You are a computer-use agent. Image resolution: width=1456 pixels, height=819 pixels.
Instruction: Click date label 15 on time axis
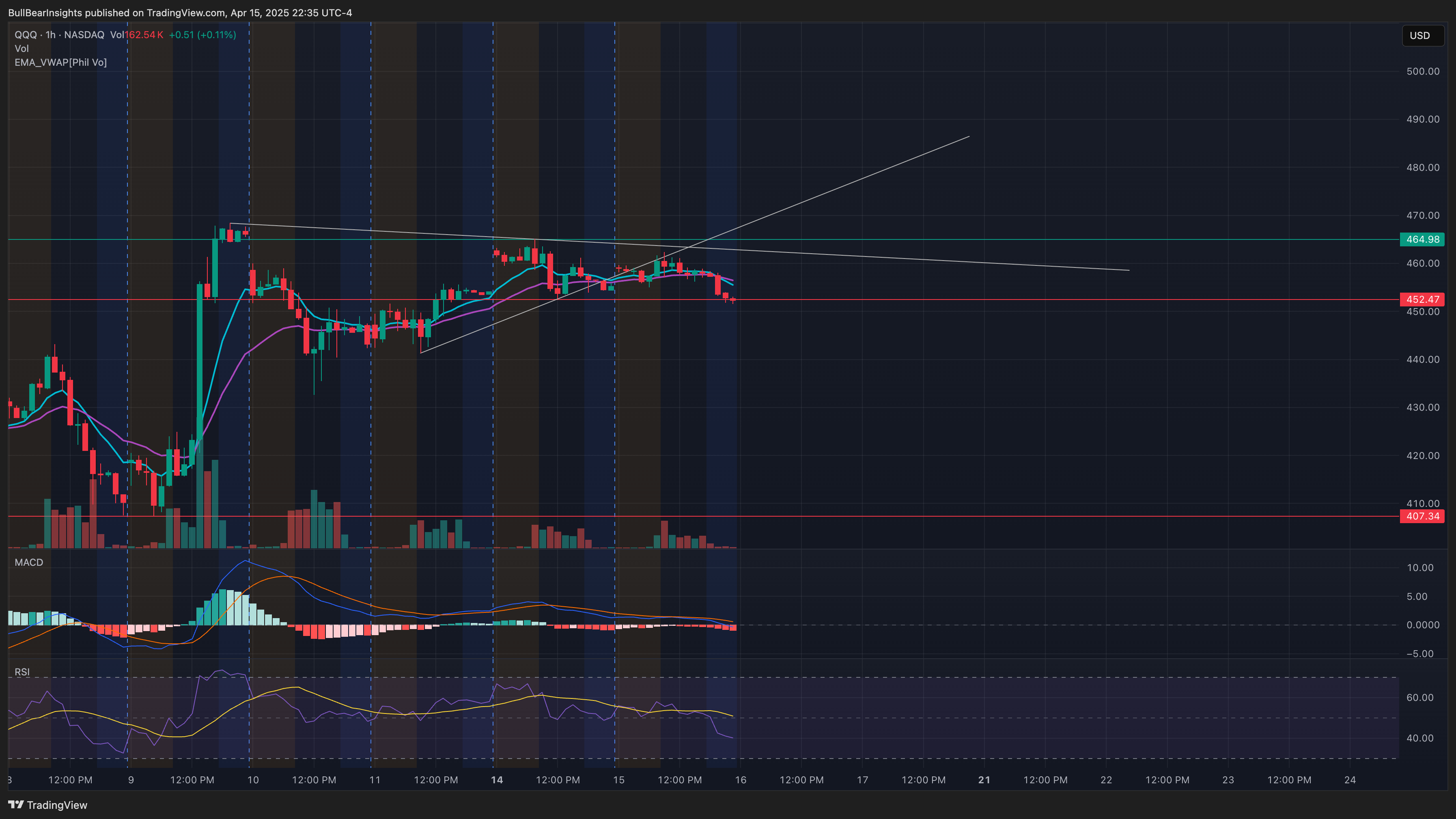click(619, 780)
